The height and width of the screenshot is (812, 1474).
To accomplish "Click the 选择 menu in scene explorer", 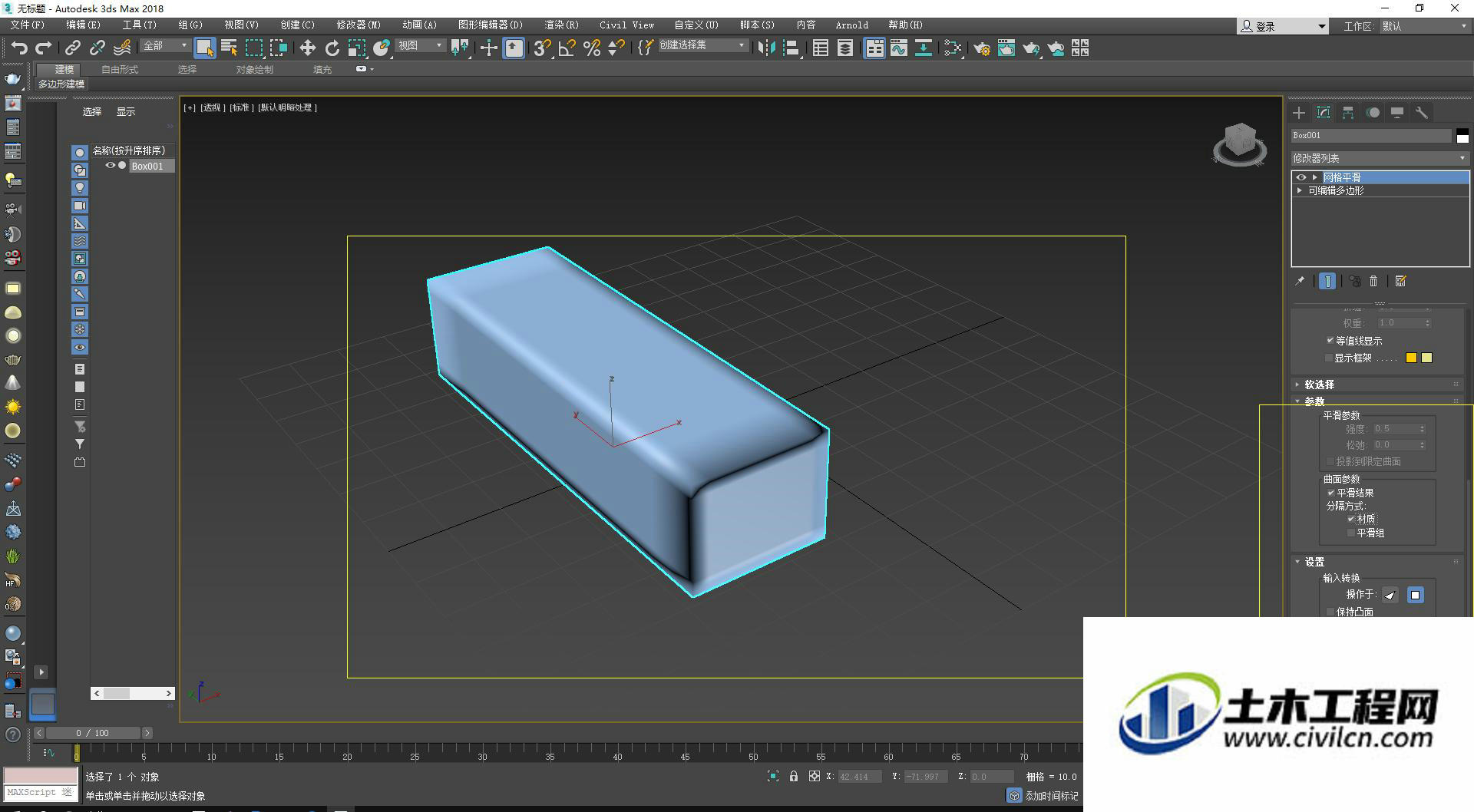I will tap(92, 112).
